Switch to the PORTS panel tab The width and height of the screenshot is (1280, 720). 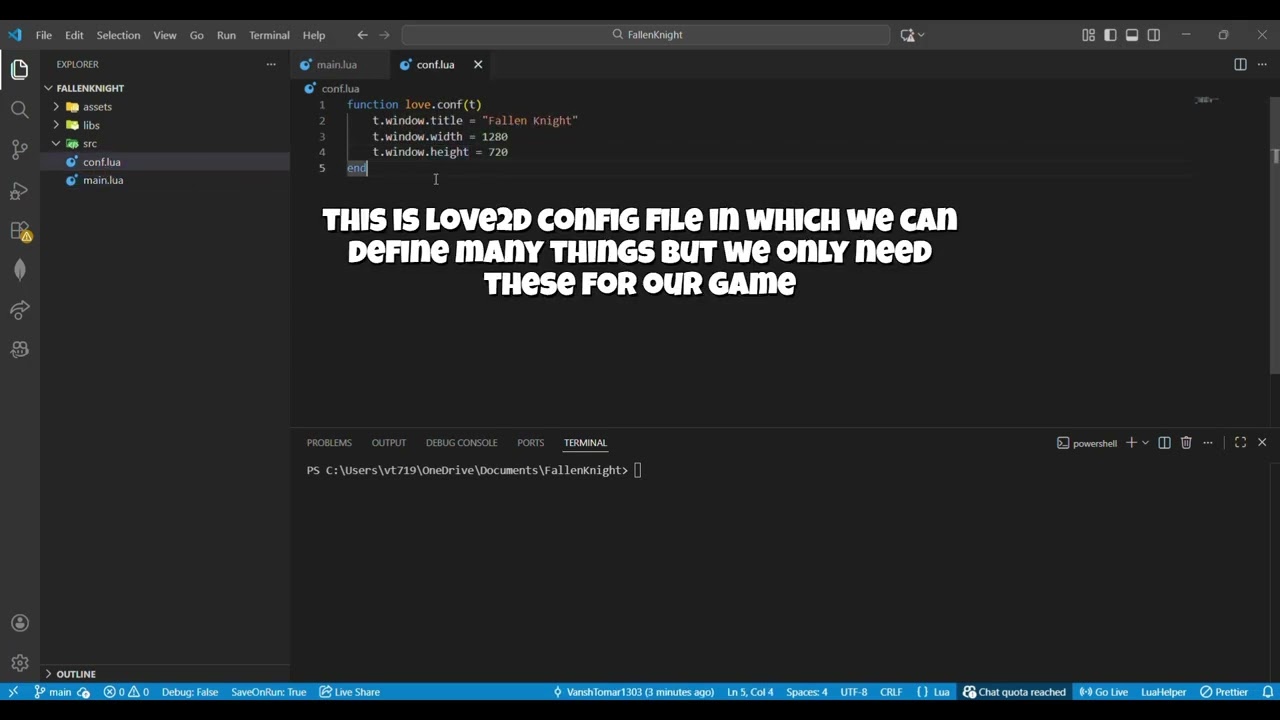(530, 443)
